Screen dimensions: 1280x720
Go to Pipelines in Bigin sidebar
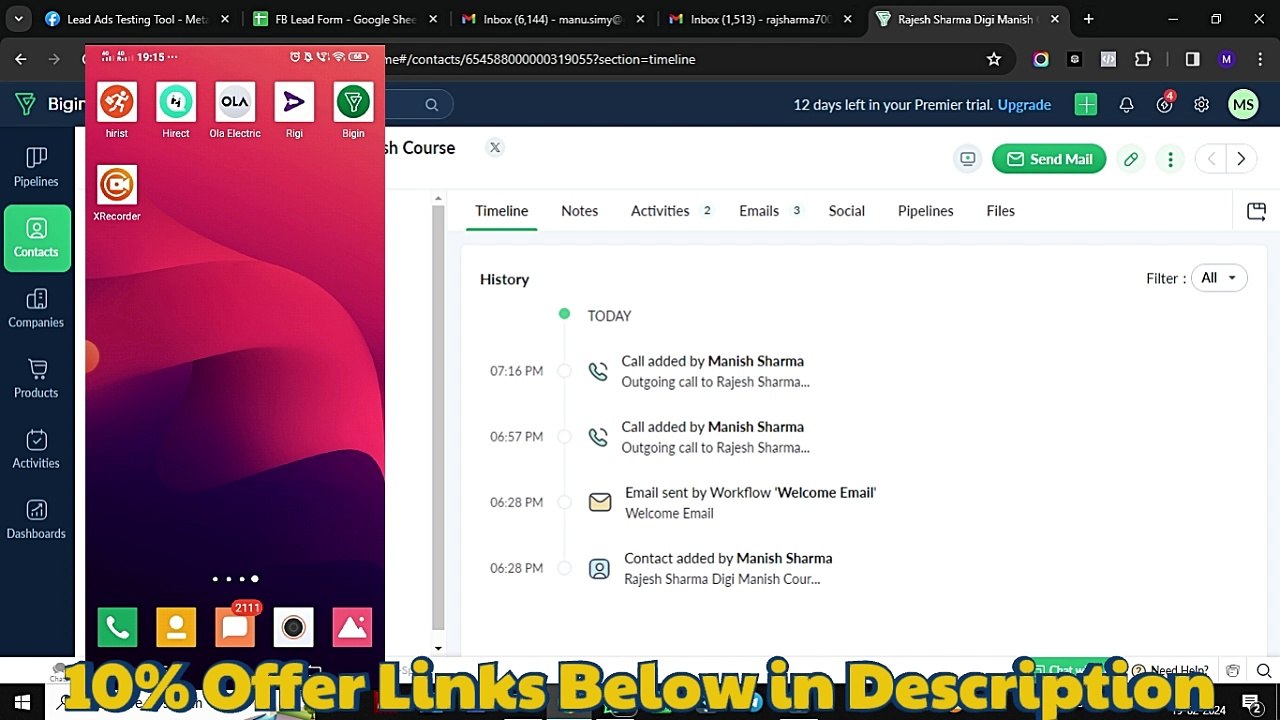[x=36, y=167]
